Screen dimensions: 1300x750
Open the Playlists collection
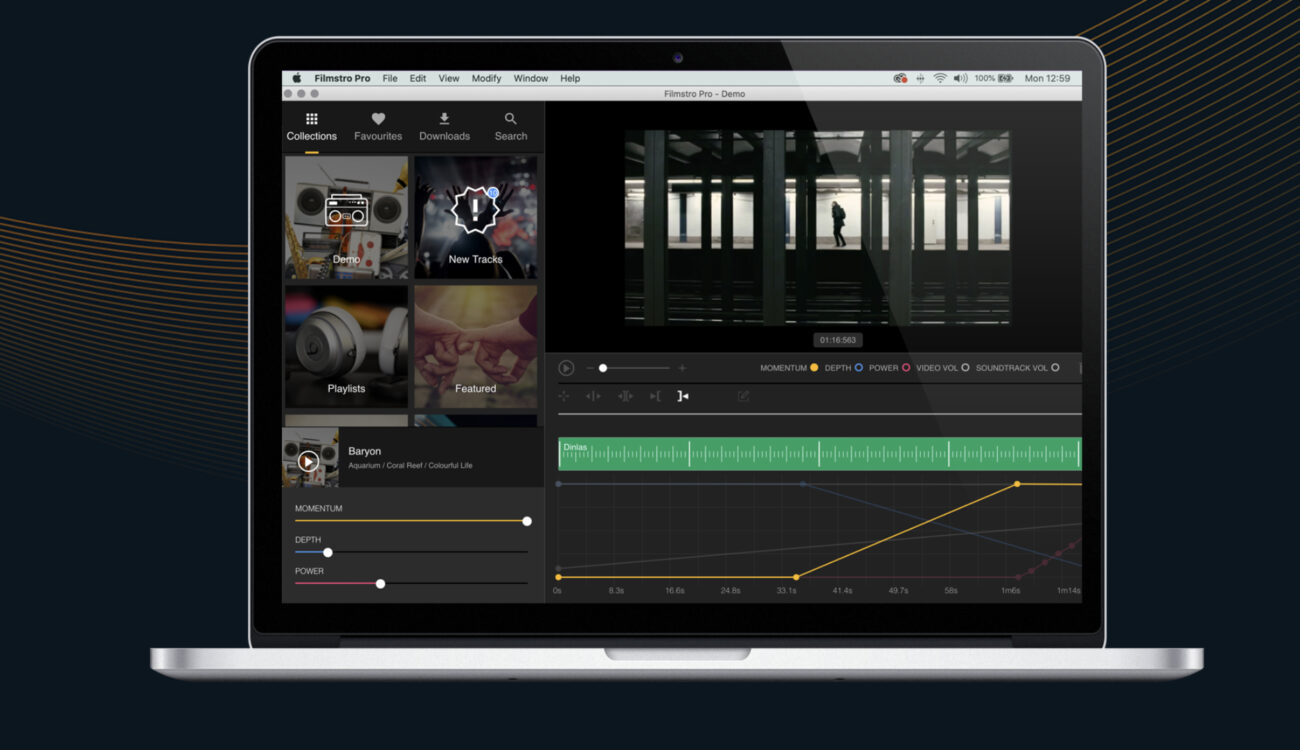point(346,347)
